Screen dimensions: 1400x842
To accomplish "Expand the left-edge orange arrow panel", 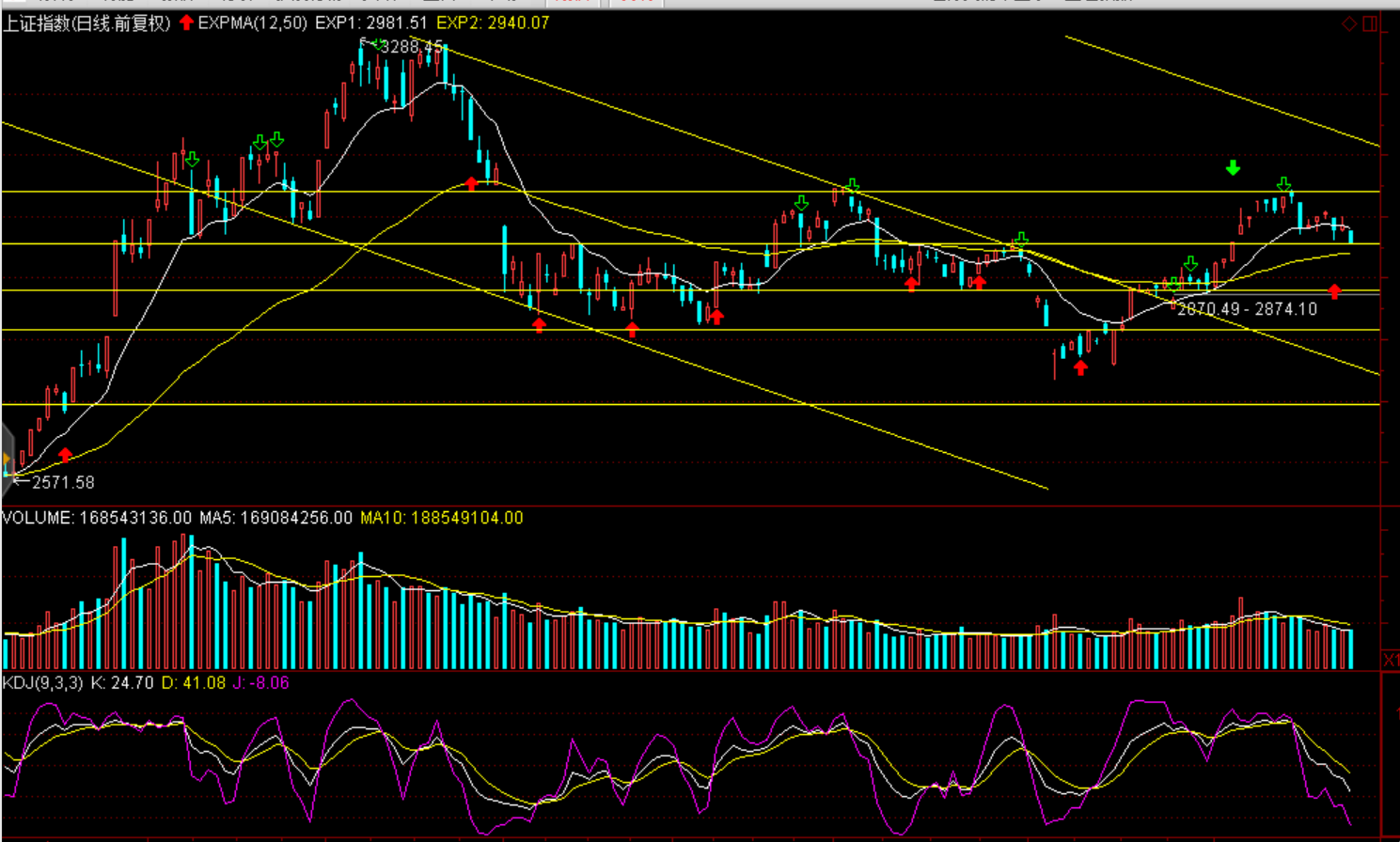I will [x=7, y=459].
